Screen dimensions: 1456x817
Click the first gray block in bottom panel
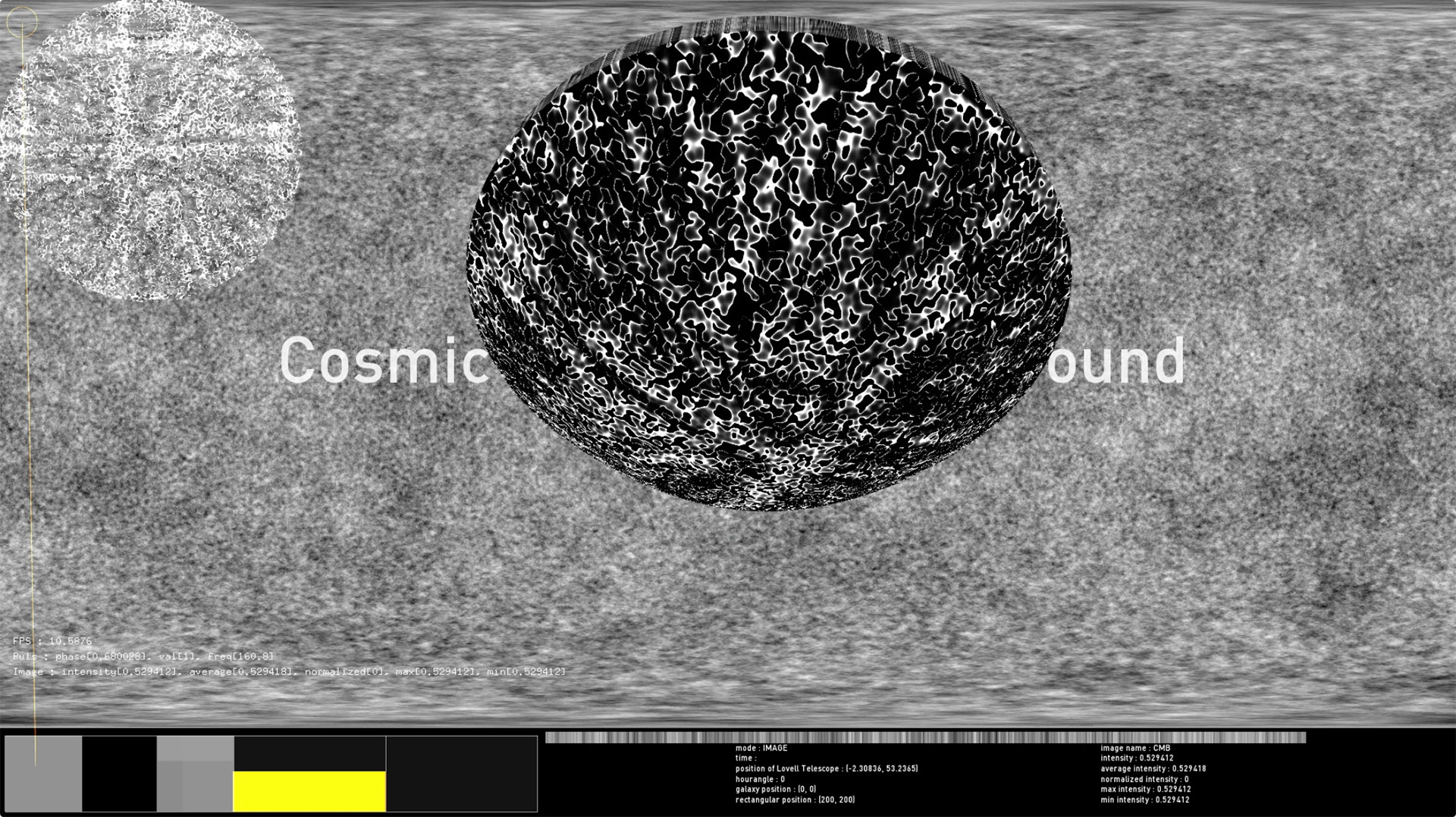[43, 774]
